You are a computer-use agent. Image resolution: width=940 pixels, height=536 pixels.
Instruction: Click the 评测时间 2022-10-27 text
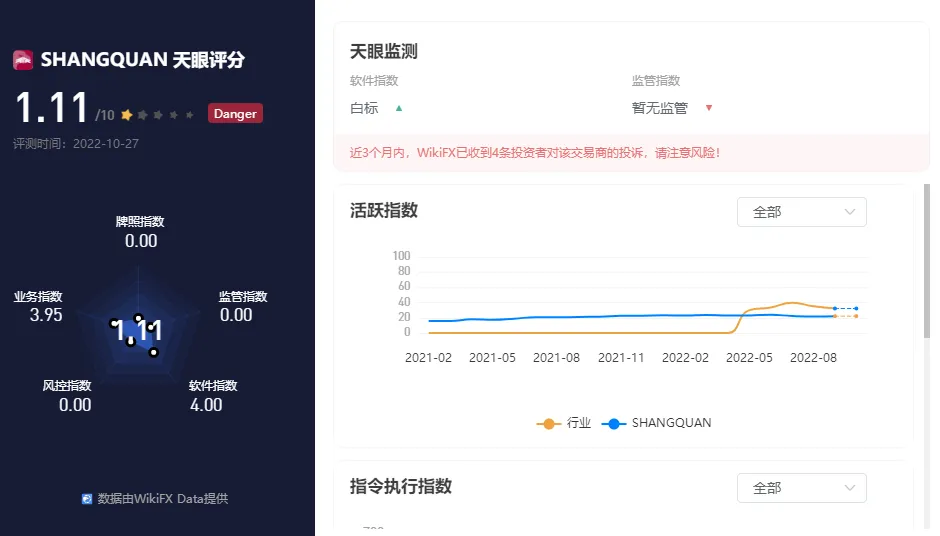coord(76,144)
